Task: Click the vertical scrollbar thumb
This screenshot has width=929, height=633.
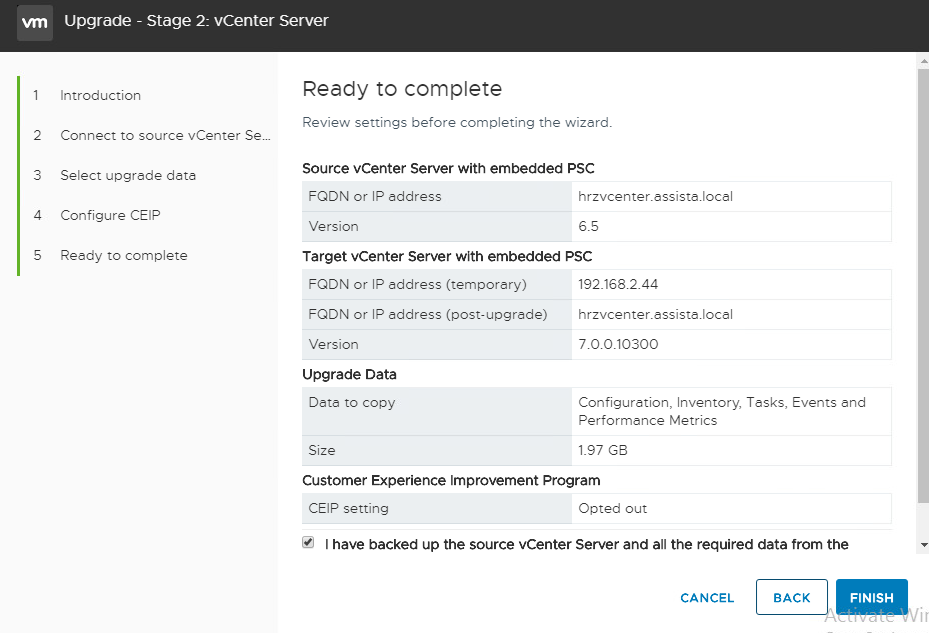Action: (923, 286)
